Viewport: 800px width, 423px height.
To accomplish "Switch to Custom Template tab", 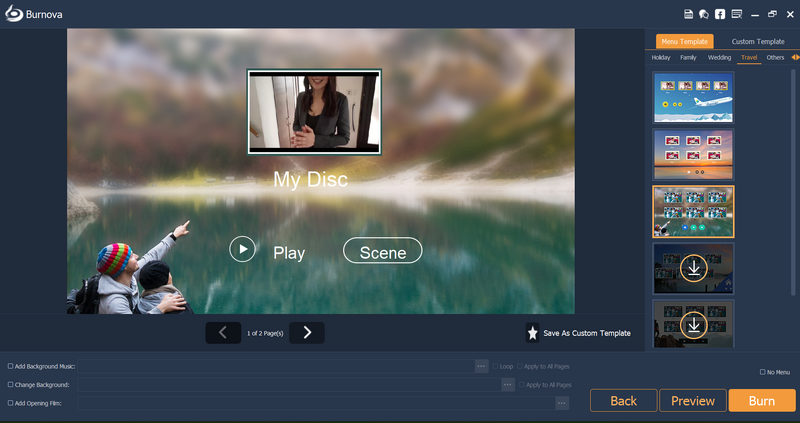I will (757, 42).
